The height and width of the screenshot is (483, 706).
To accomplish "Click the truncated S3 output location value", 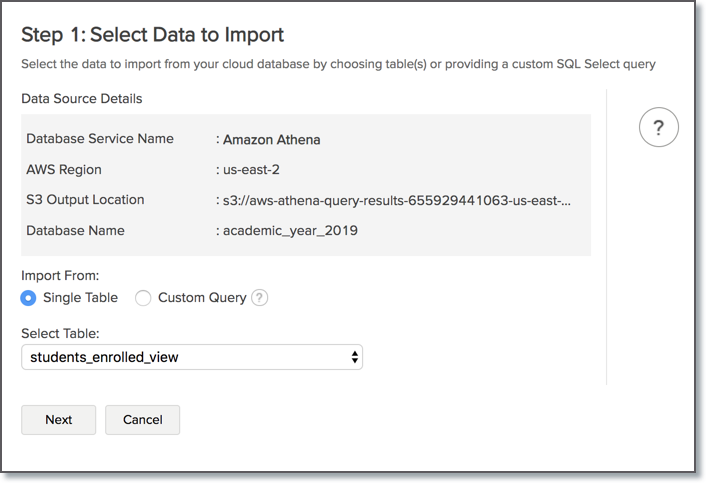I will (x=395, y=200).
